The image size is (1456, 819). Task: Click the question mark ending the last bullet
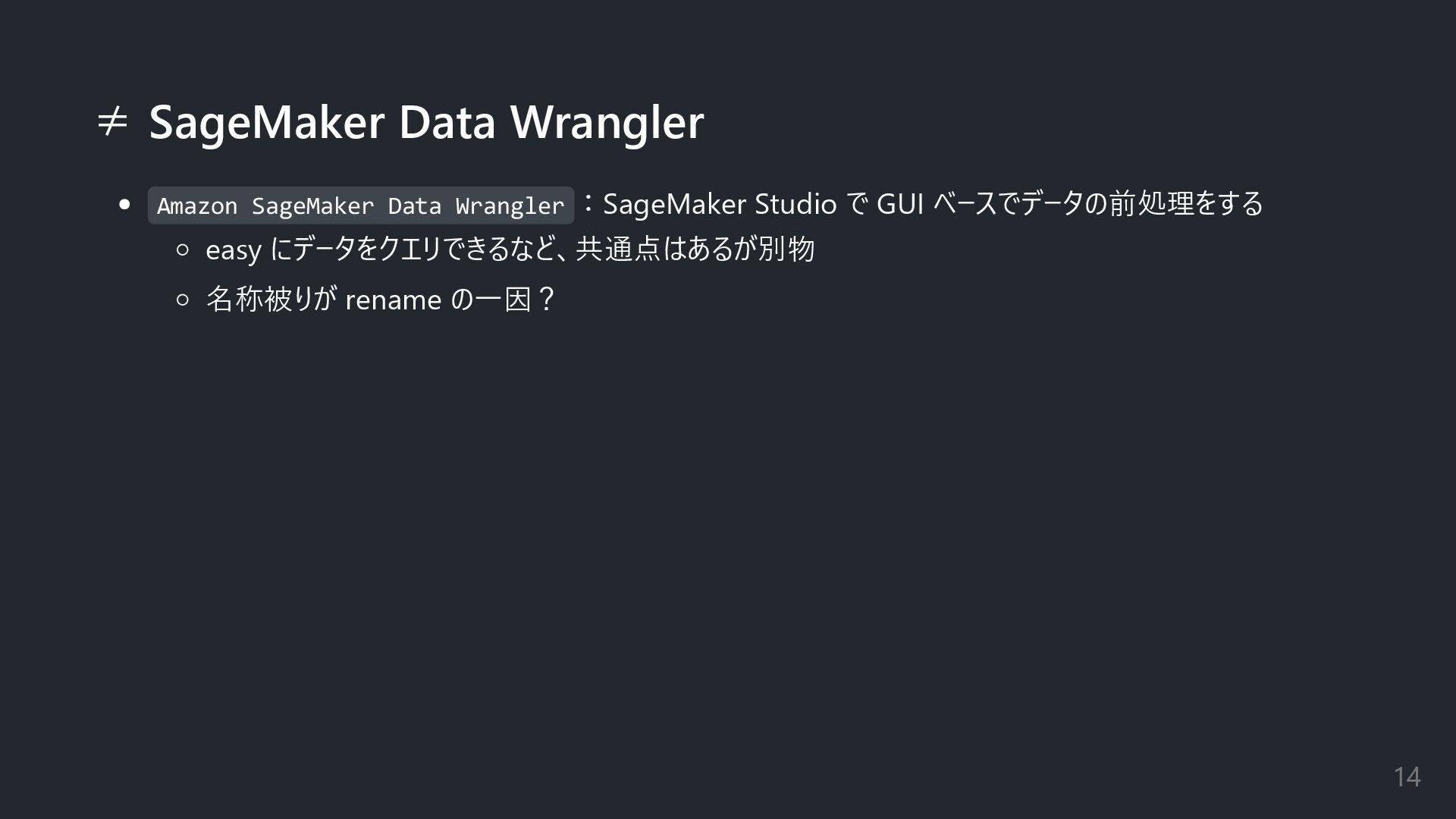point(546,300)
